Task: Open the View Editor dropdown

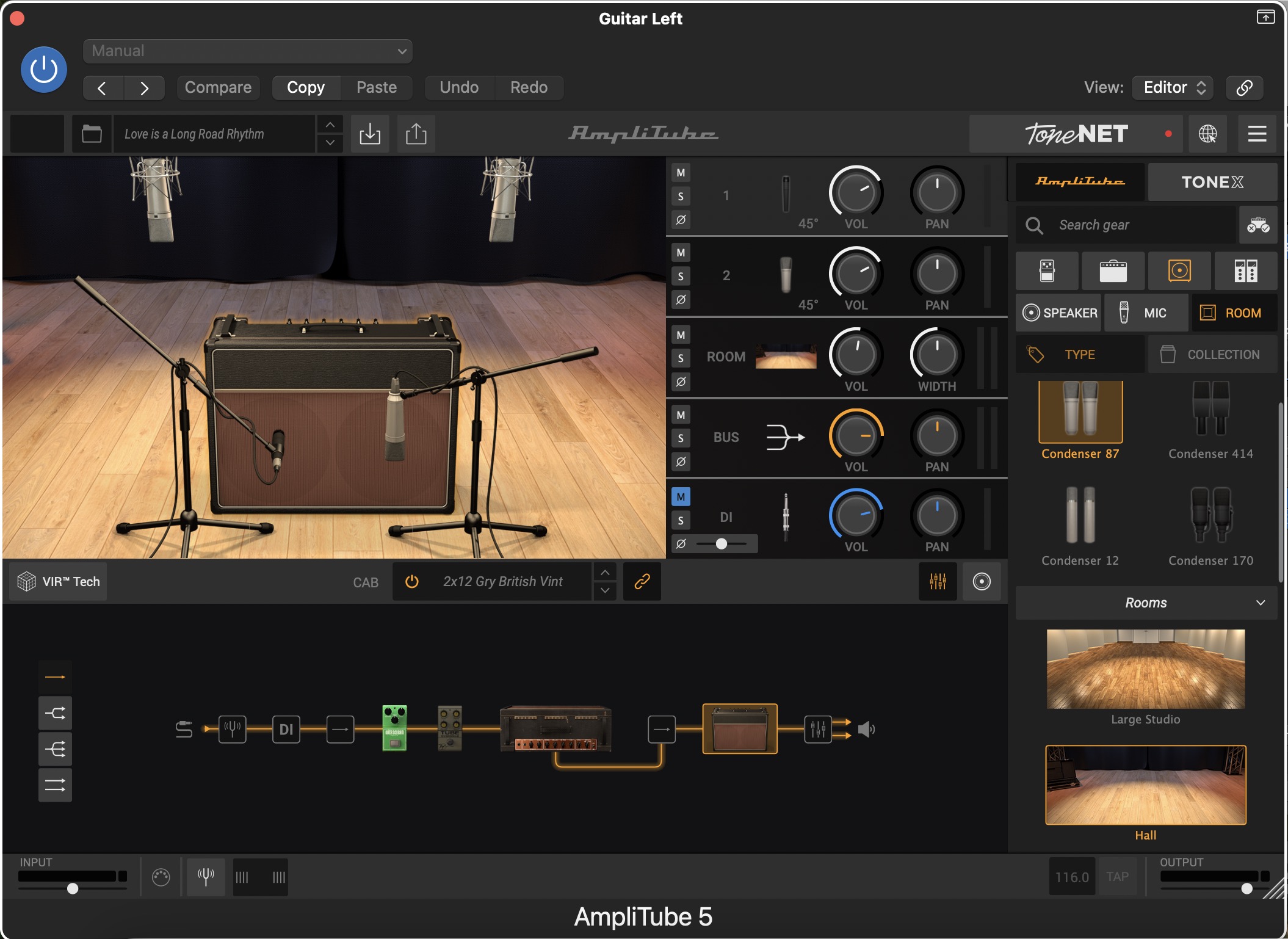Action: click(x=1173, y=87)
